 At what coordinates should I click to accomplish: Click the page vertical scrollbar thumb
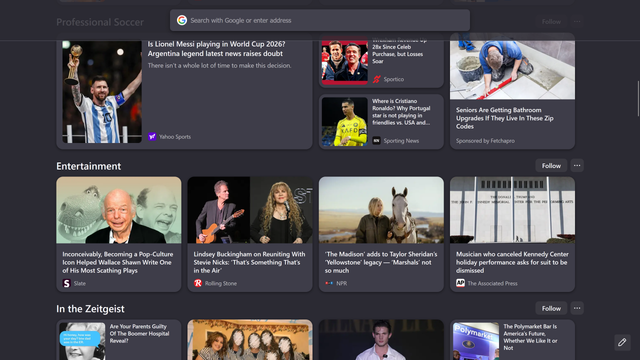[x=638, y=98]
